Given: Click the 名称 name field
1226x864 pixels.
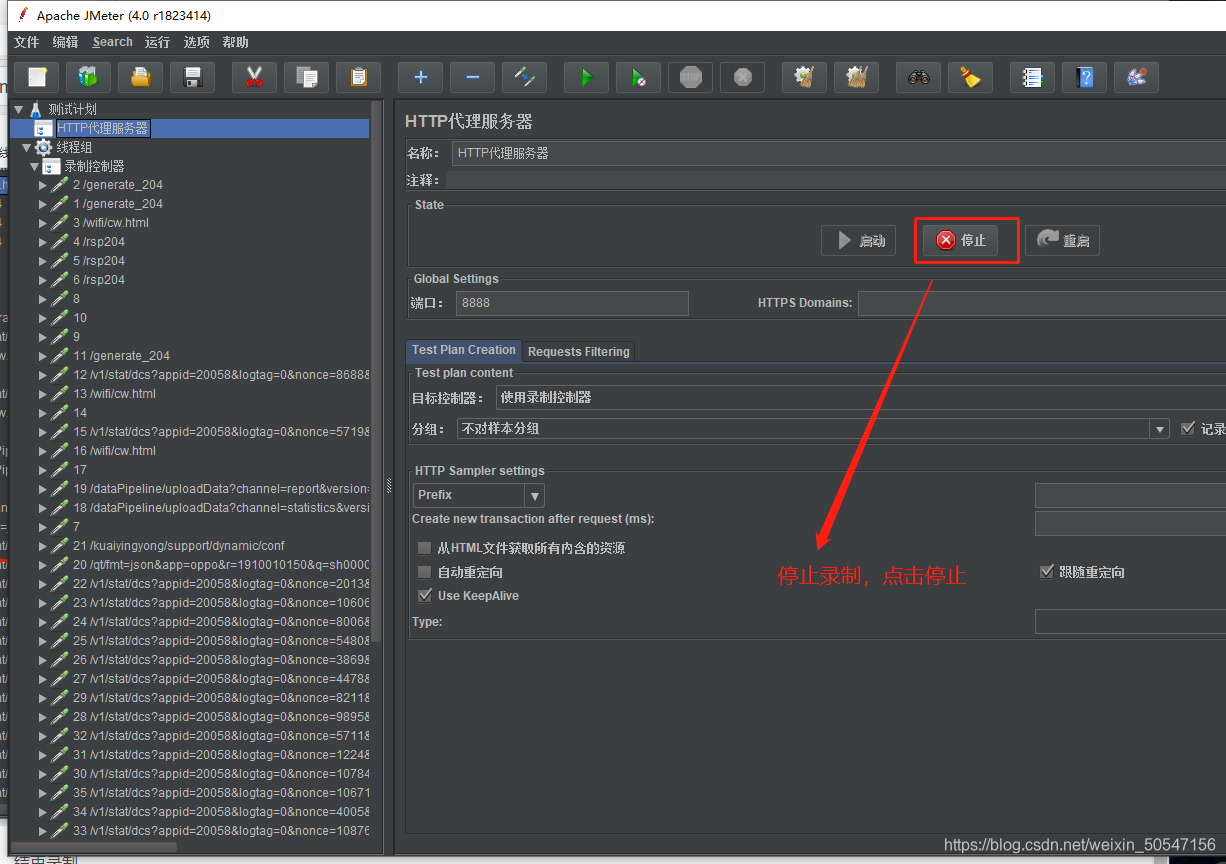Looking at the screenshot, I should 839,153.
